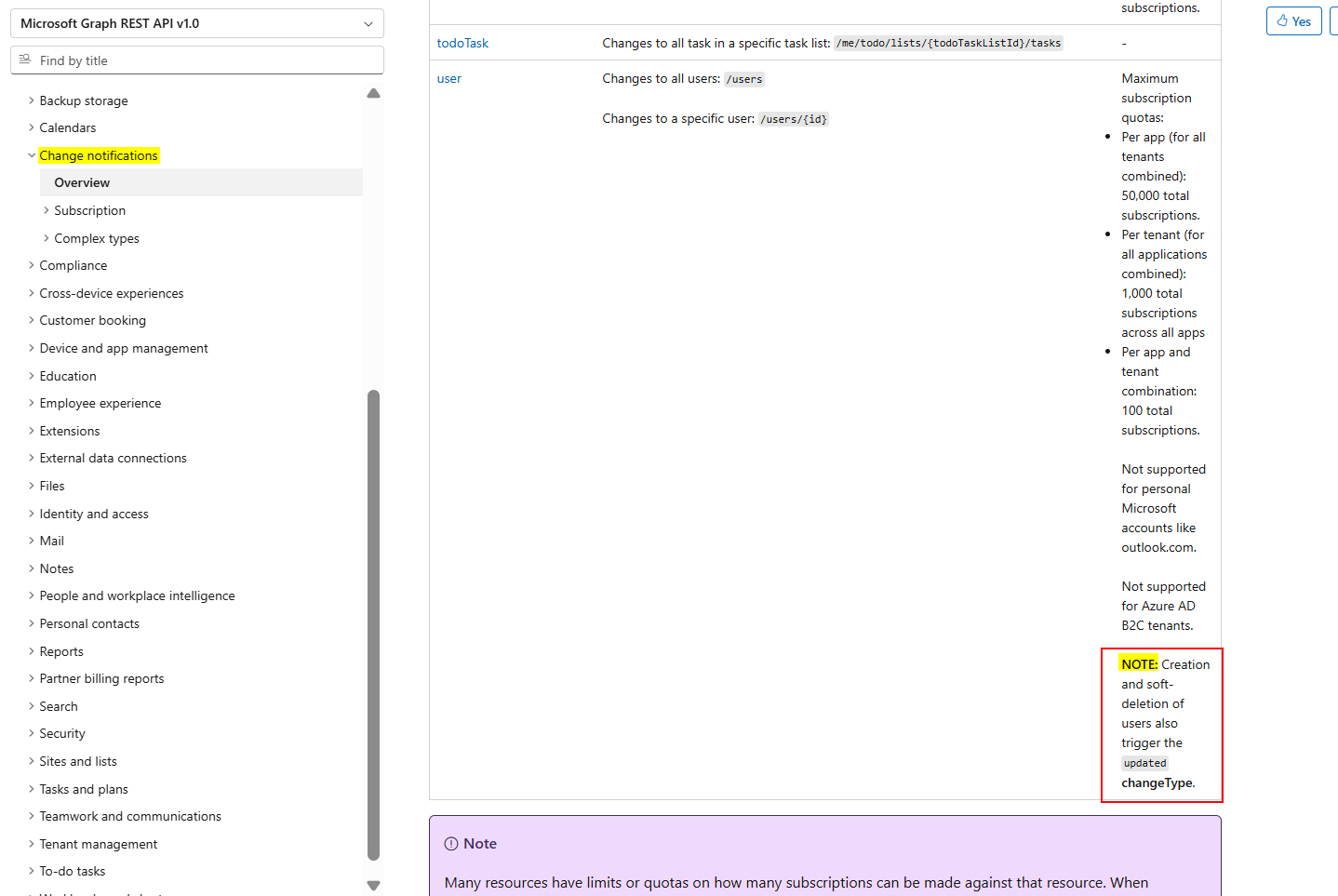This screenshot has height=896, width=1338.
Task: Open Customer booking in the sidebar
Action: point(92,320)
